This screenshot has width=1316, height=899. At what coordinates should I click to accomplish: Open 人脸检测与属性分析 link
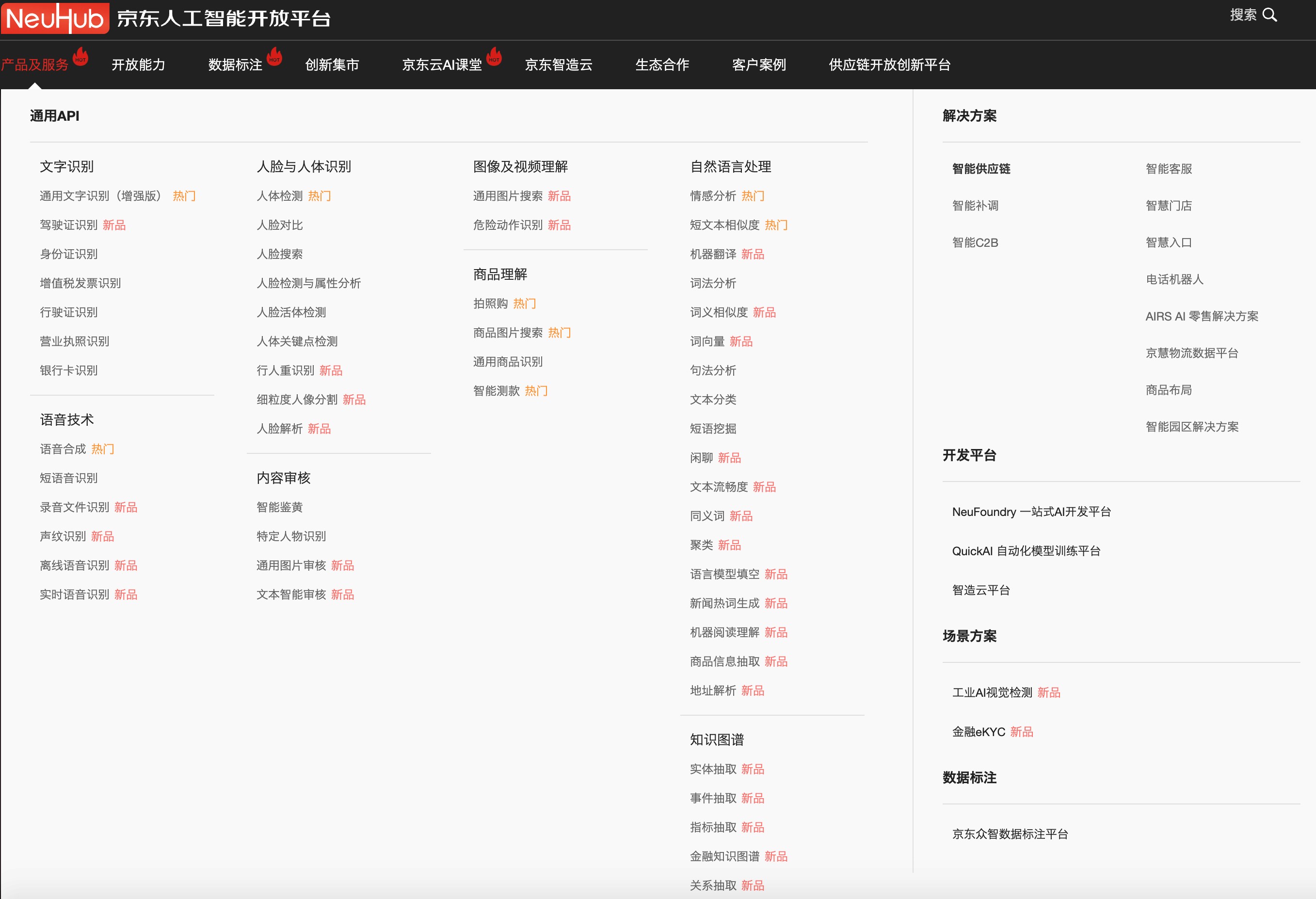click(x=308, y=283)
